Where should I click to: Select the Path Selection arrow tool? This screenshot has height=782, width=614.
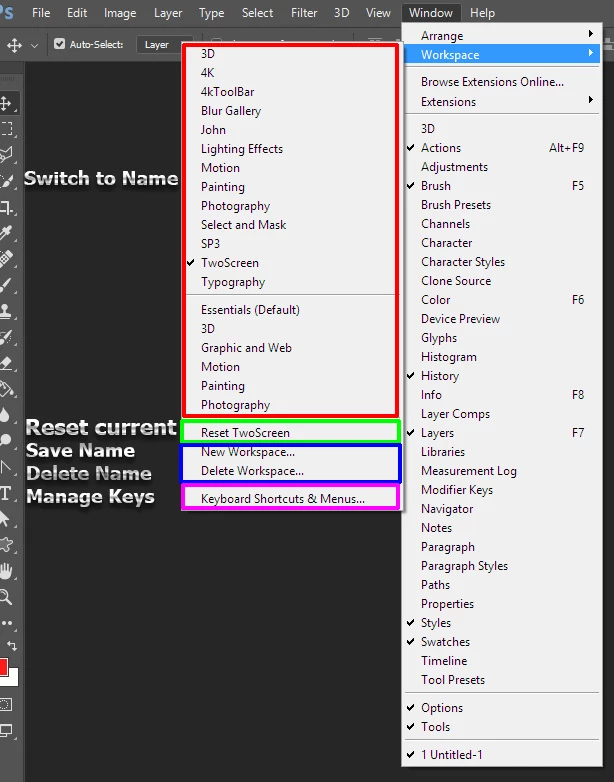tap(5, 519)
